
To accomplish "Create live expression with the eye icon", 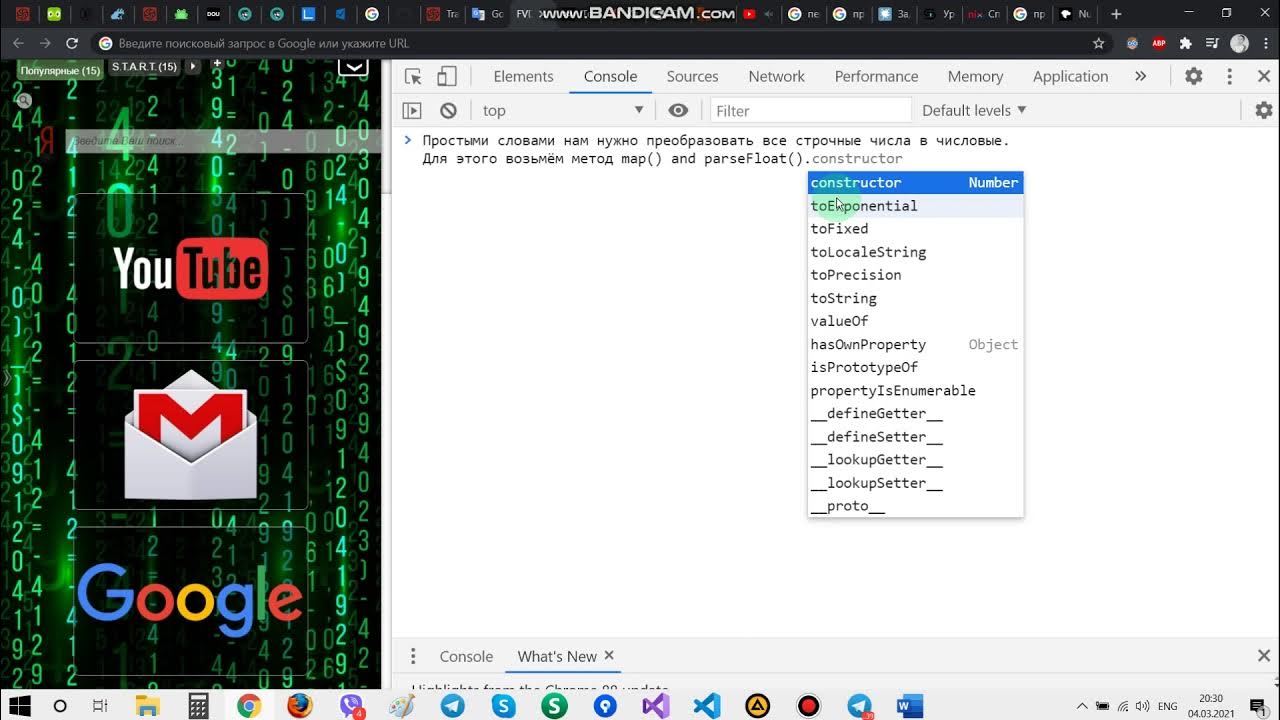I will [x=678, y=111].
